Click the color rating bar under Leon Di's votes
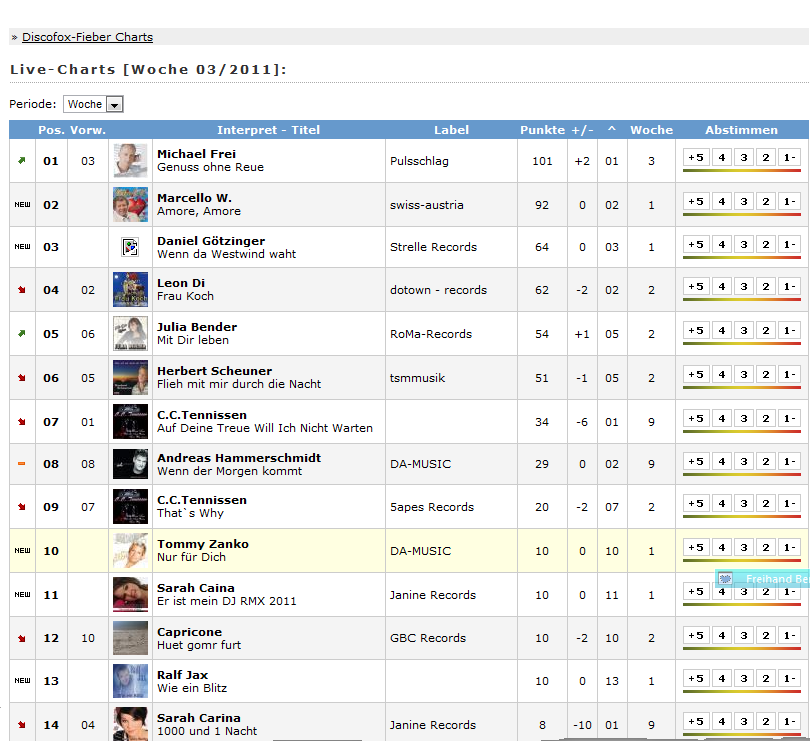 (x=741, y=299)
